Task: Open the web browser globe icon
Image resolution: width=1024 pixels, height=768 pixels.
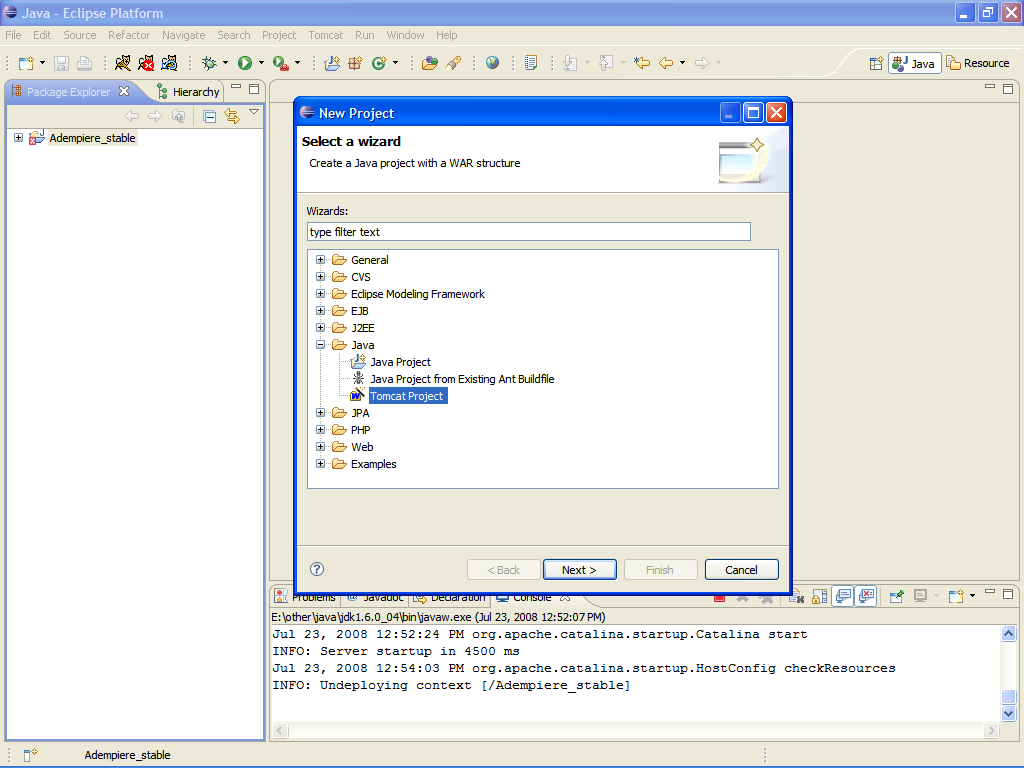Action: click(492, 63)
